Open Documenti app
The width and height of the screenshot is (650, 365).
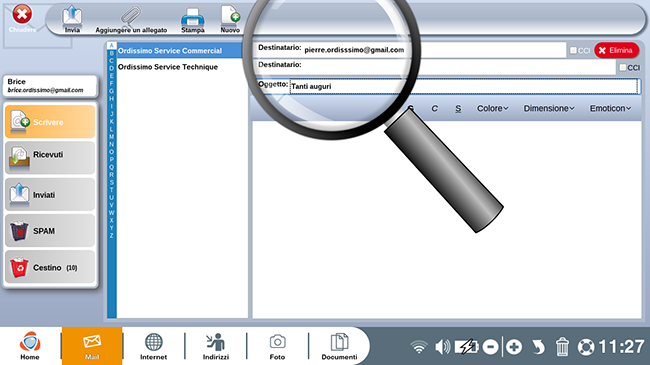339,346
